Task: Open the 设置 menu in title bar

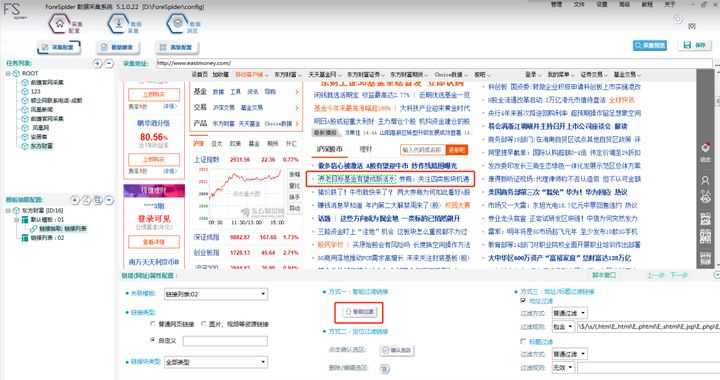Action: (x=602, y=4)
